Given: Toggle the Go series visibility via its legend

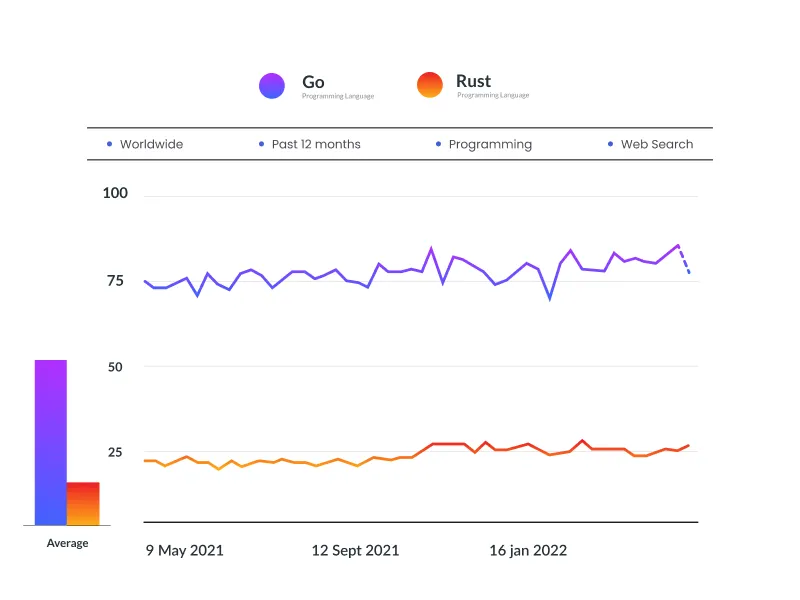Looking at the screenshot, I should (271, 86).
